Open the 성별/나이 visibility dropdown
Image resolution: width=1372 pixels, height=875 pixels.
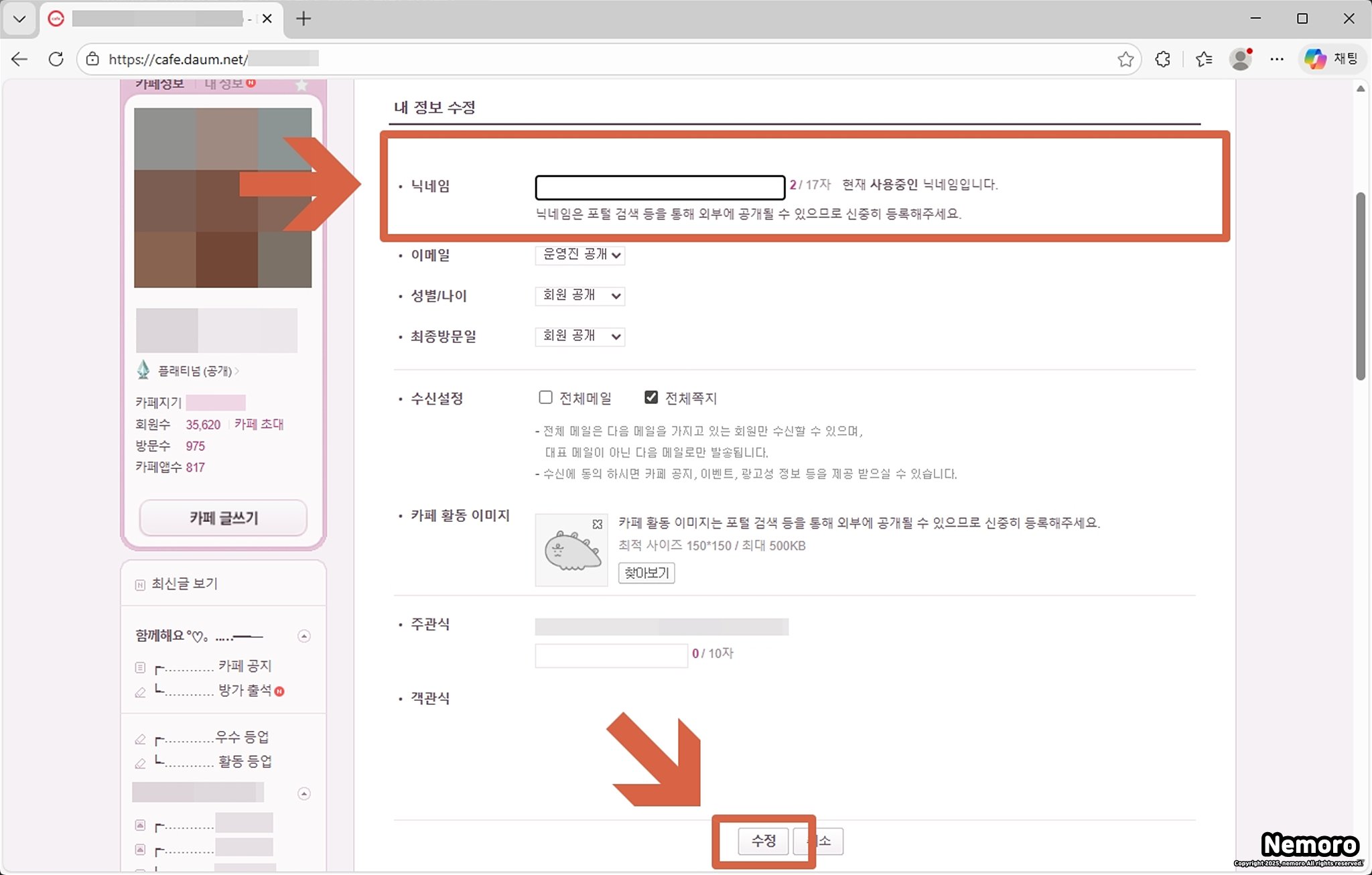(579, 295)
